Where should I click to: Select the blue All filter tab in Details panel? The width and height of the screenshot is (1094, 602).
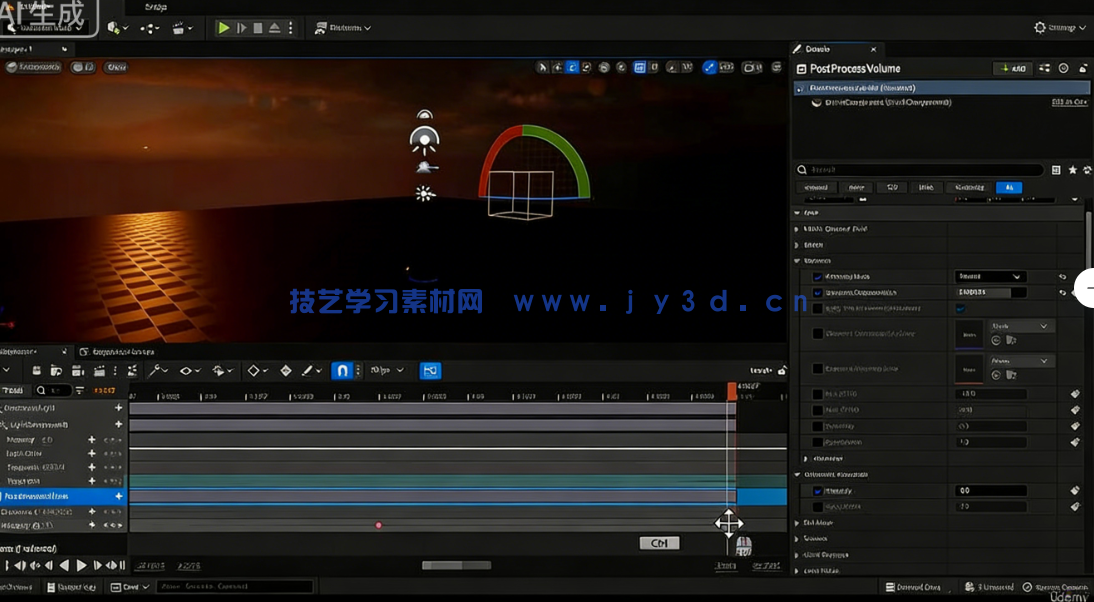[1009, 187]
